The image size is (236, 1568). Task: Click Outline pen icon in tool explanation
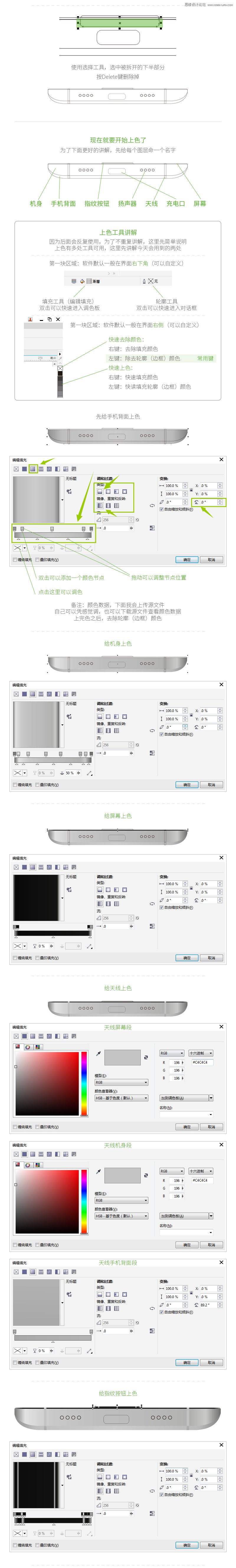144,281
